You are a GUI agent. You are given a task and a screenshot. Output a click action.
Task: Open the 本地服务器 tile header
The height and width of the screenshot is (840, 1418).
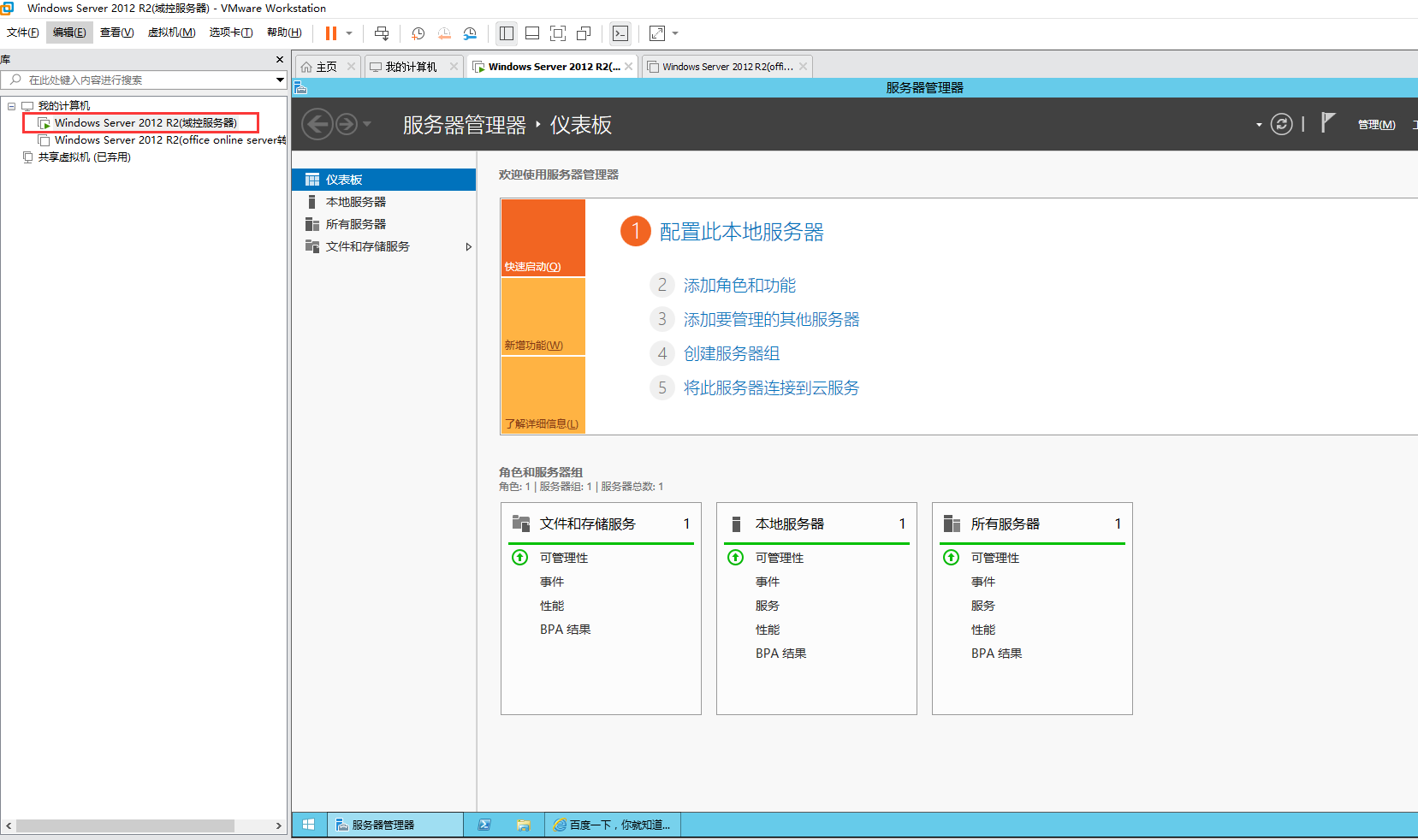click(816, 524)
